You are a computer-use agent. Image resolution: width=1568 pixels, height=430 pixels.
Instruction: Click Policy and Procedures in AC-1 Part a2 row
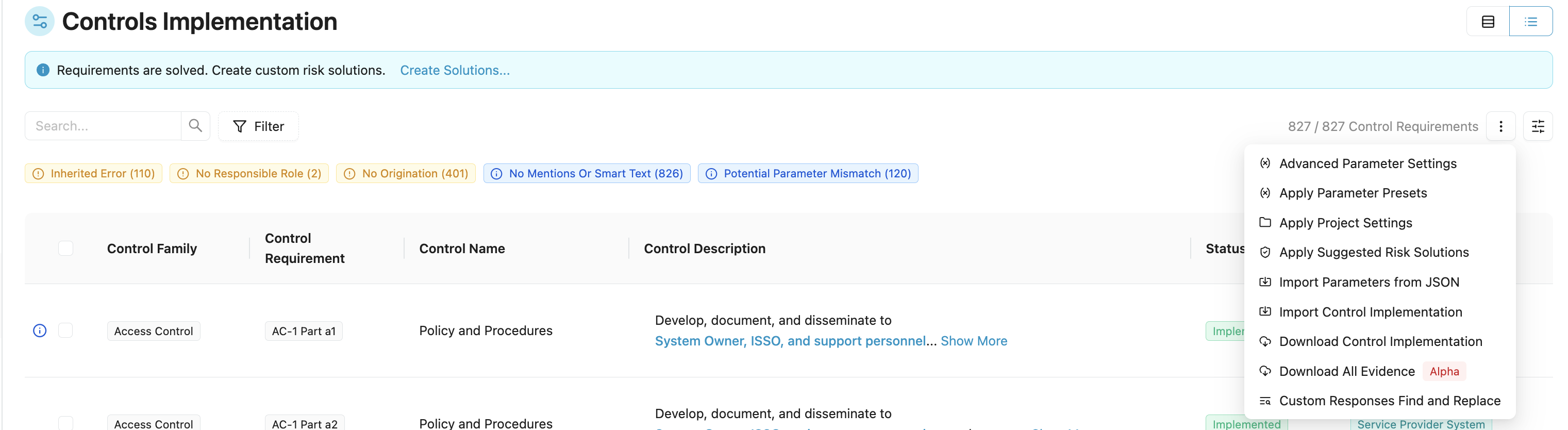coord(486,423)
